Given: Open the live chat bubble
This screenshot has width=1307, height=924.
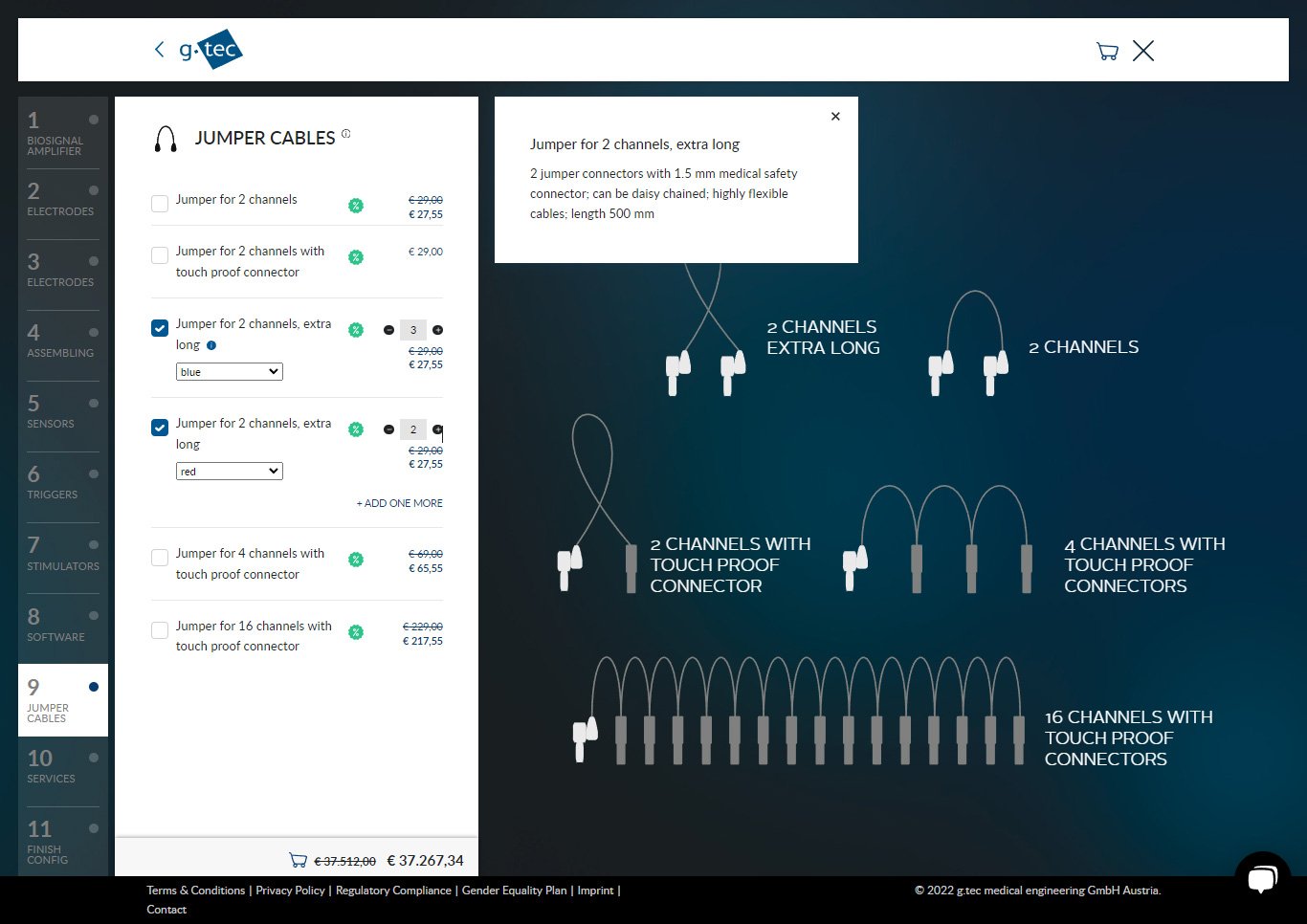Looking at the screenshot, I should pos(1262,878).
